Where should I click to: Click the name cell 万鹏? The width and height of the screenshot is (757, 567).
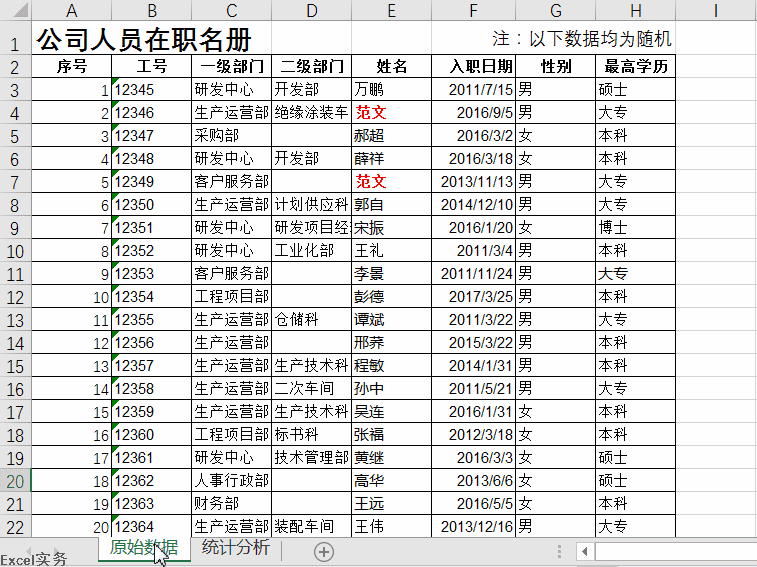pos(392,89)
